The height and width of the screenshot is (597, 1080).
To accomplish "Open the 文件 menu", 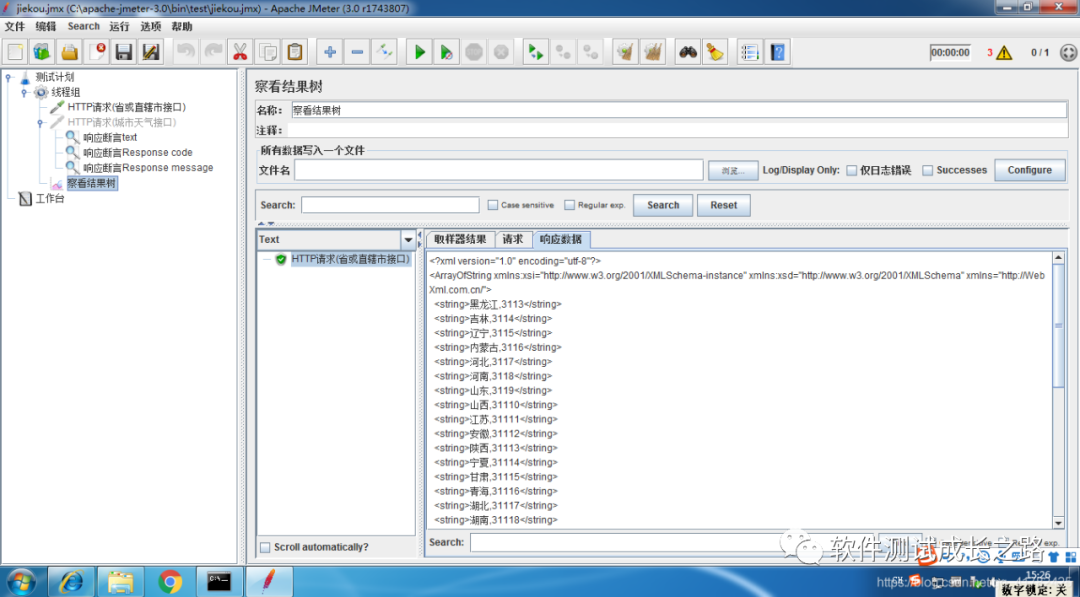I will (14, 26).
